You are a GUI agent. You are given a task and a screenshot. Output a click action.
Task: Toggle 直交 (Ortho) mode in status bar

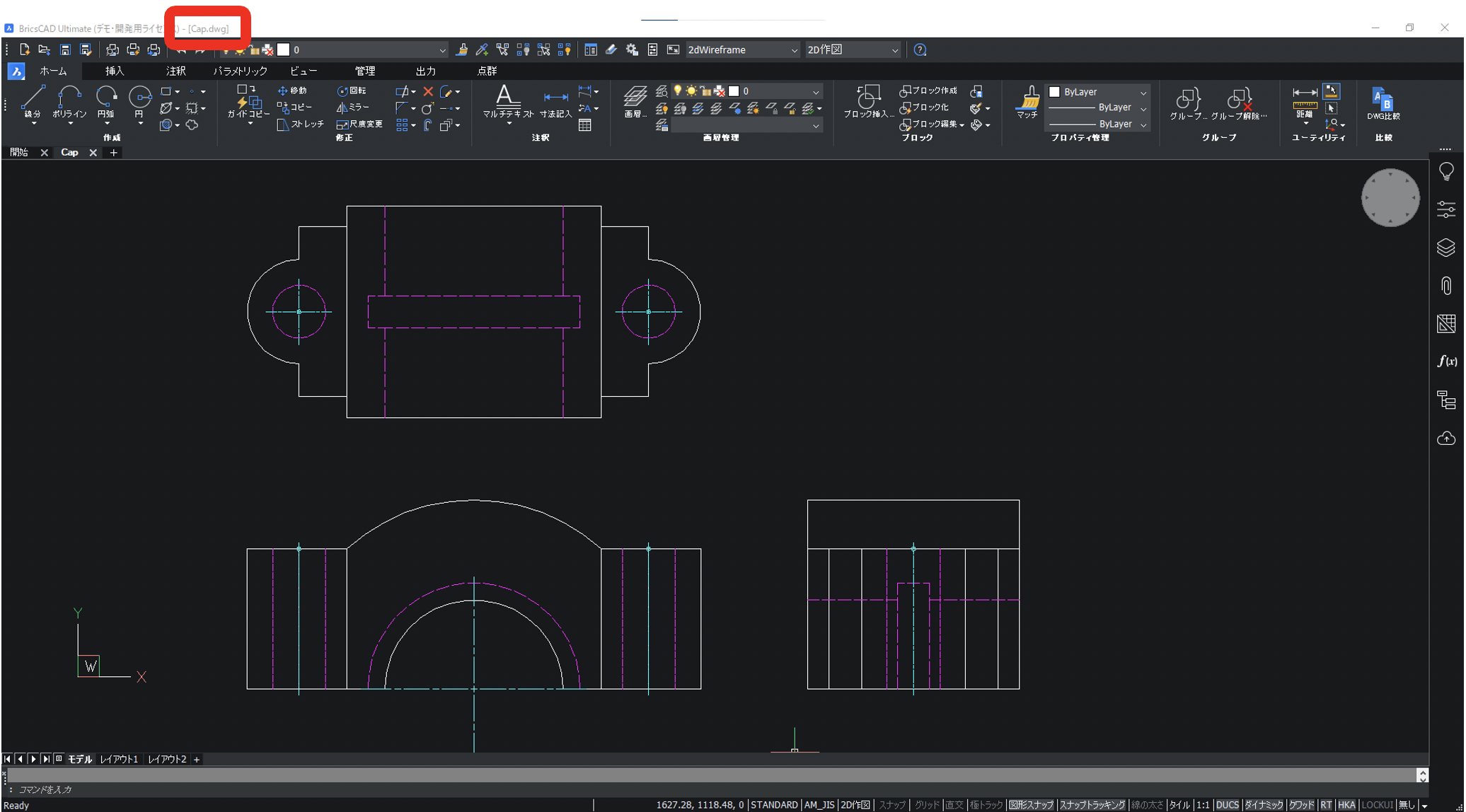954,804
